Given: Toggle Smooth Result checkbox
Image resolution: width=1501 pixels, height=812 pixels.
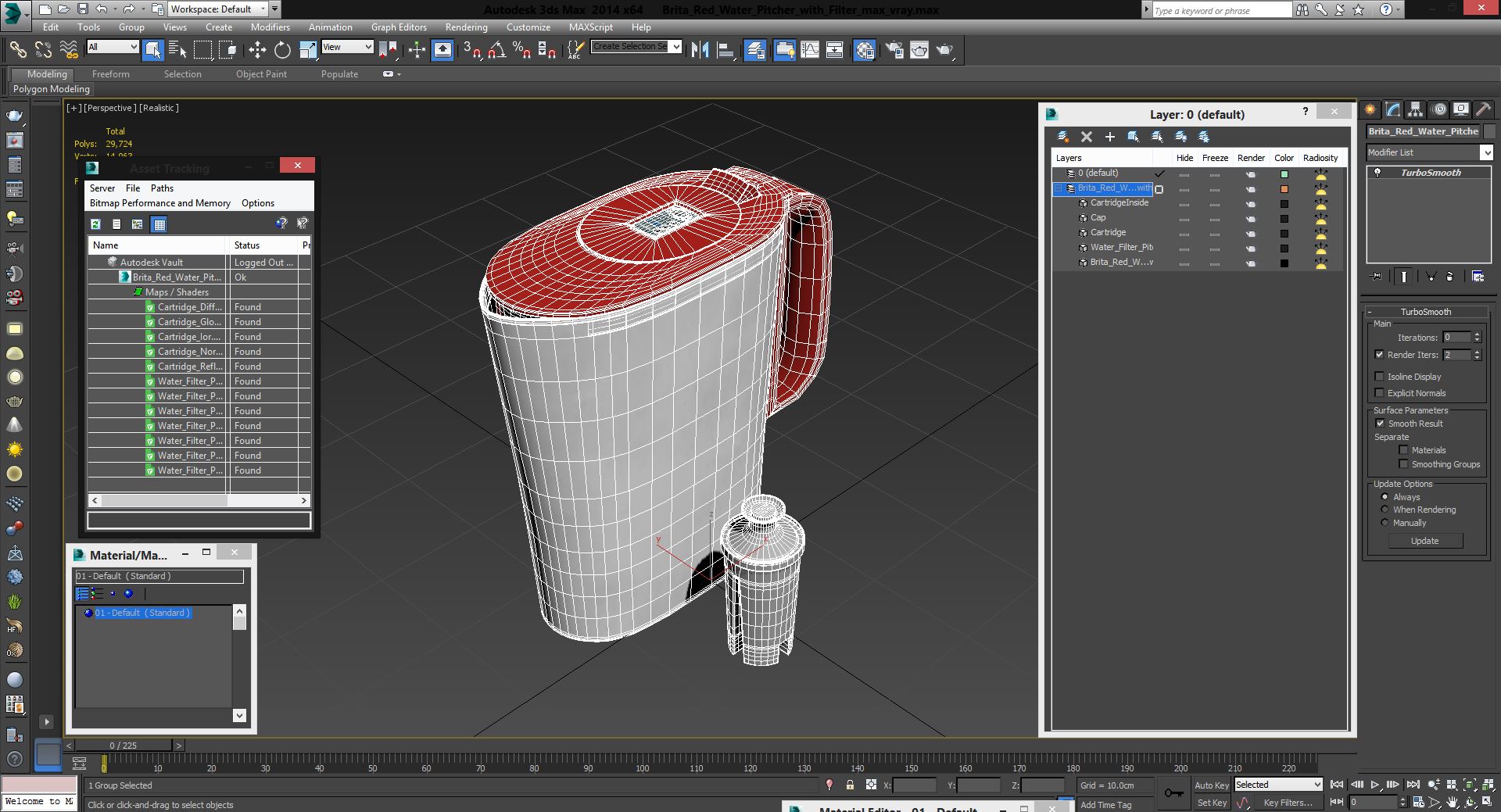Looking at the screenshot, I should click(1380, 424).
